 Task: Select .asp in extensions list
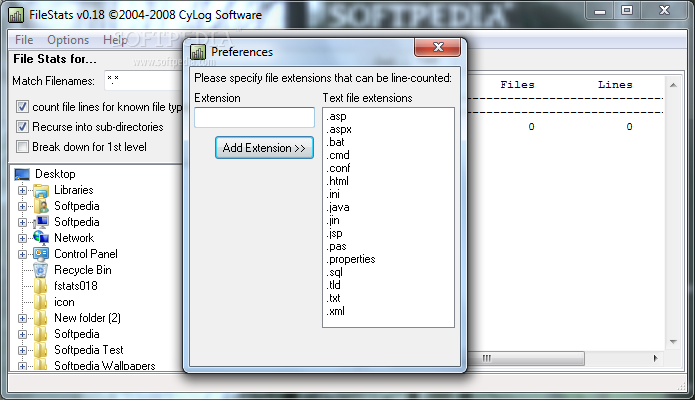[x=336, y=117]
